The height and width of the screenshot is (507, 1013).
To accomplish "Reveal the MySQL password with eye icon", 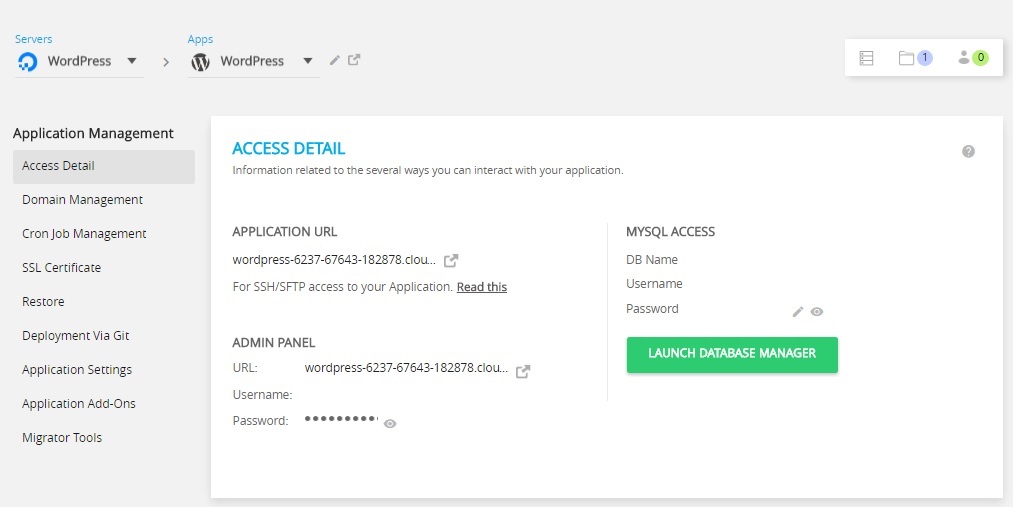I will point(817,312).
